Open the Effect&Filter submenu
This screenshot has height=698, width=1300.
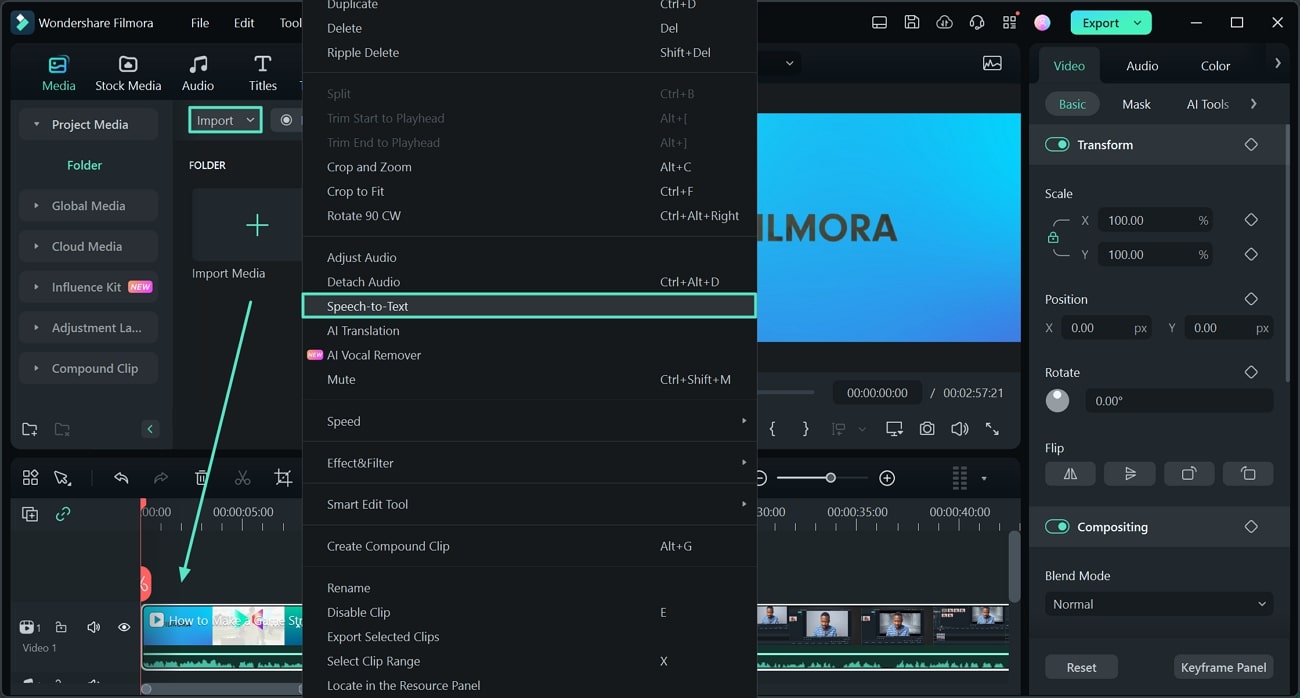coord(529,463)
